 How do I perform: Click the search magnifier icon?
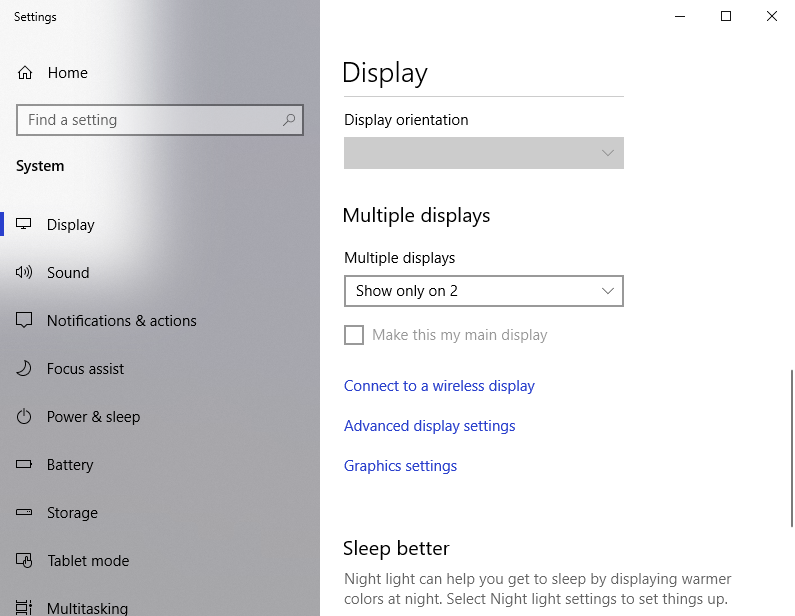click(x=289, y=120)
